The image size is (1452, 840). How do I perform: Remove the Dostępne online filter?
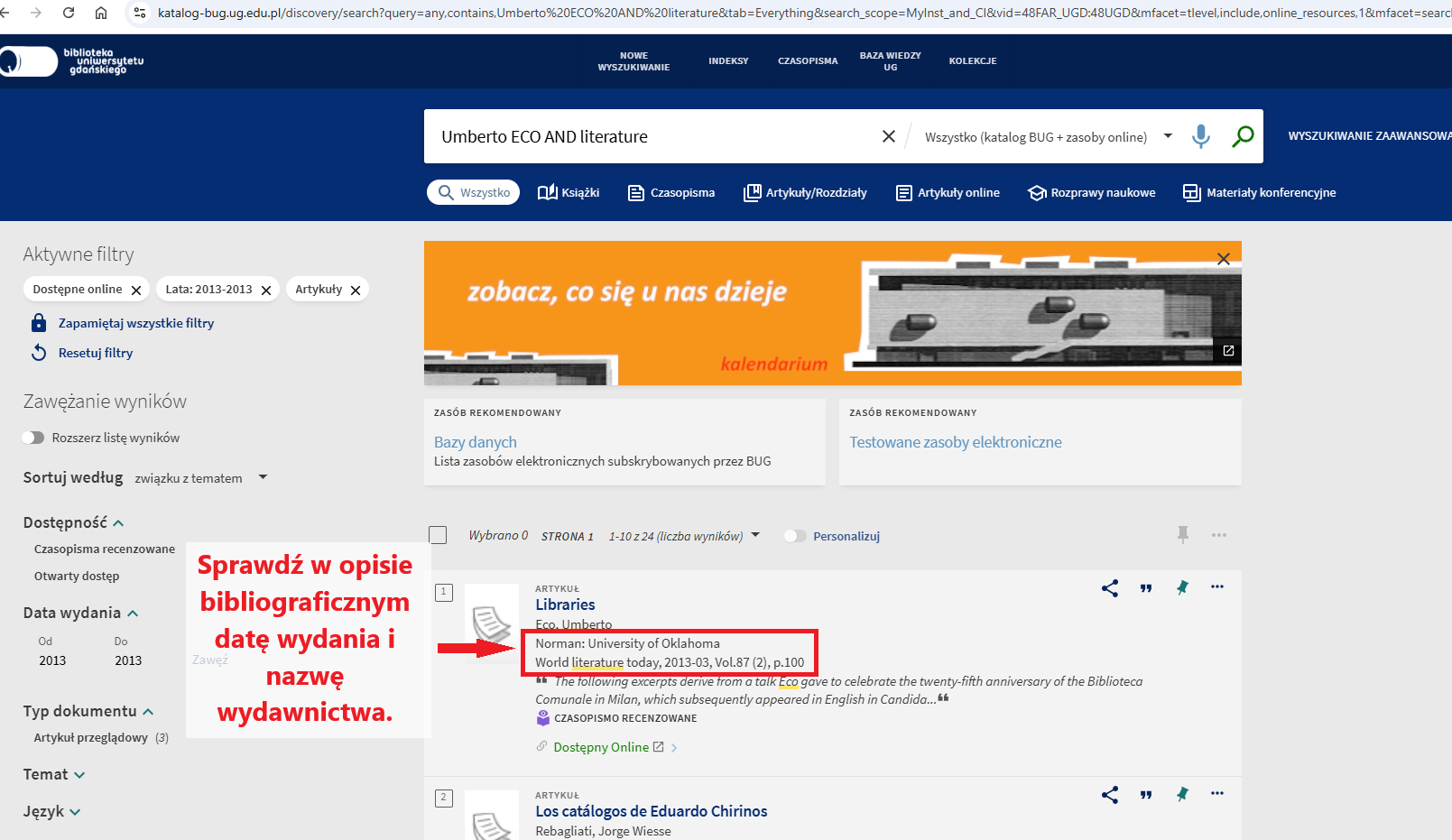point(136,291)
